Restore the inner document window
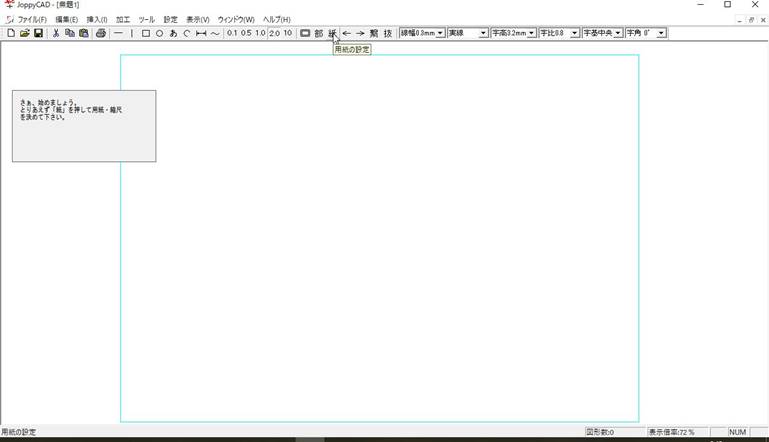Image resolution: width=769 pixels, height=442 pixels. pos(751,20)
